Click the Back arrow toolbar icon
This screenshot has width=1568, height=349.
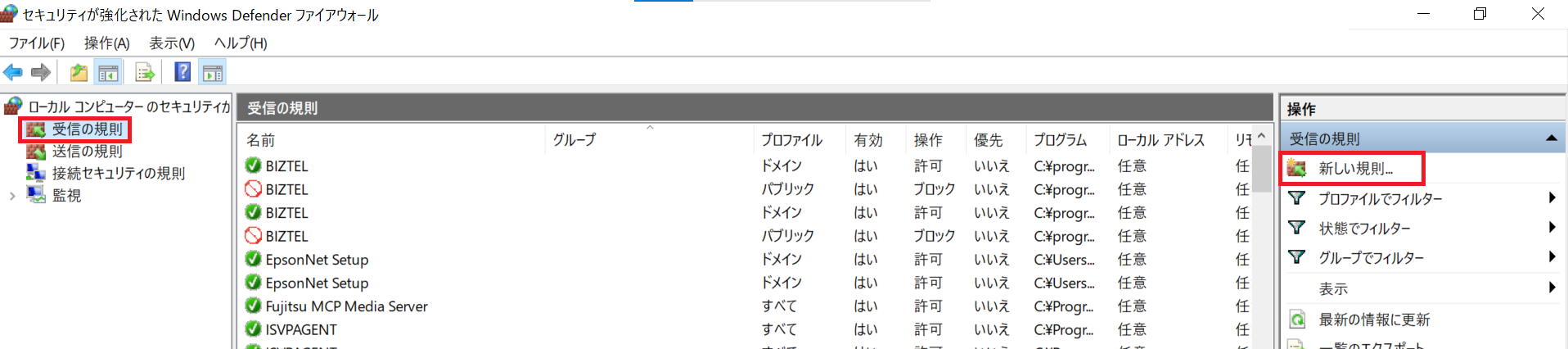(13, 73)
